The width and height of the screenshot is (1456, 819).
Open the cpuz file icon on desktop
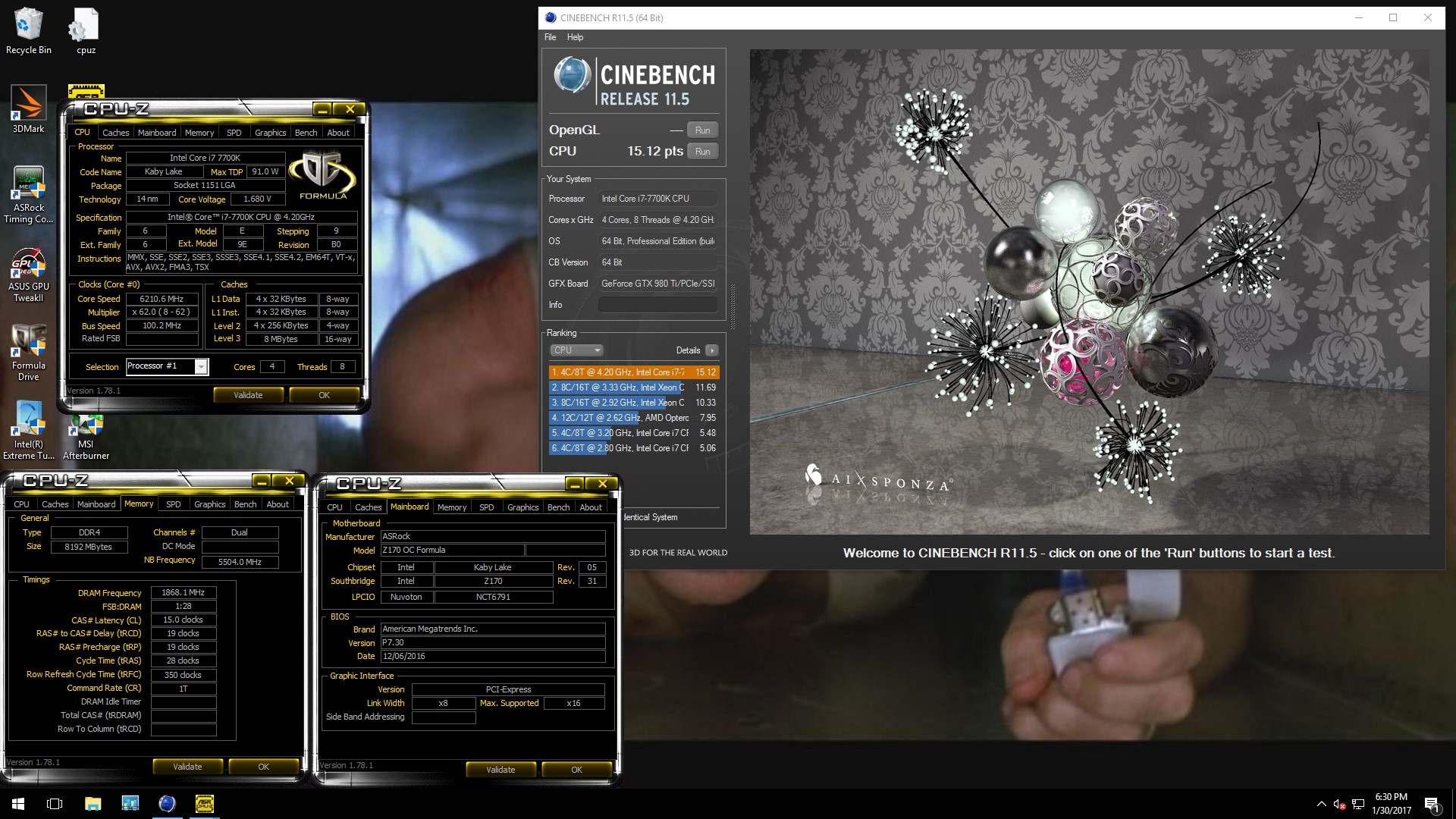[x=86, y=31]
